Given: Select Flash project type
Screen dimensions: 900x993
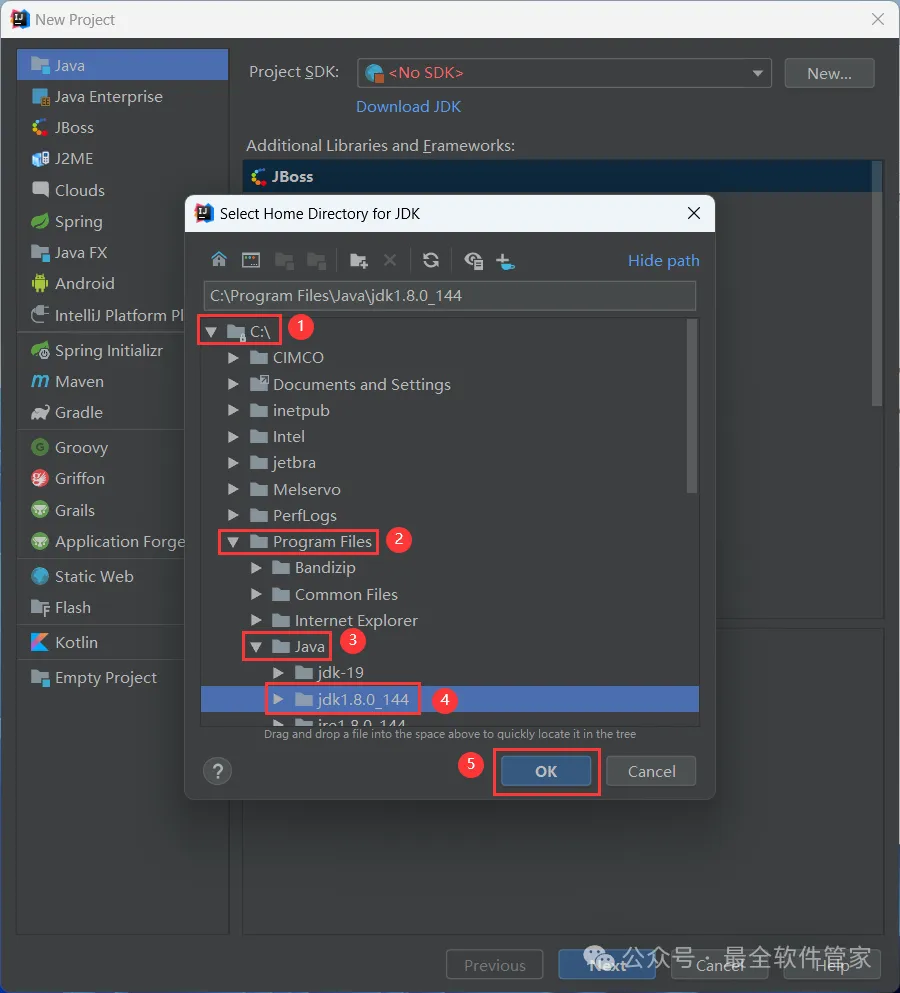Looking at the screenshot, I should 101,607.
